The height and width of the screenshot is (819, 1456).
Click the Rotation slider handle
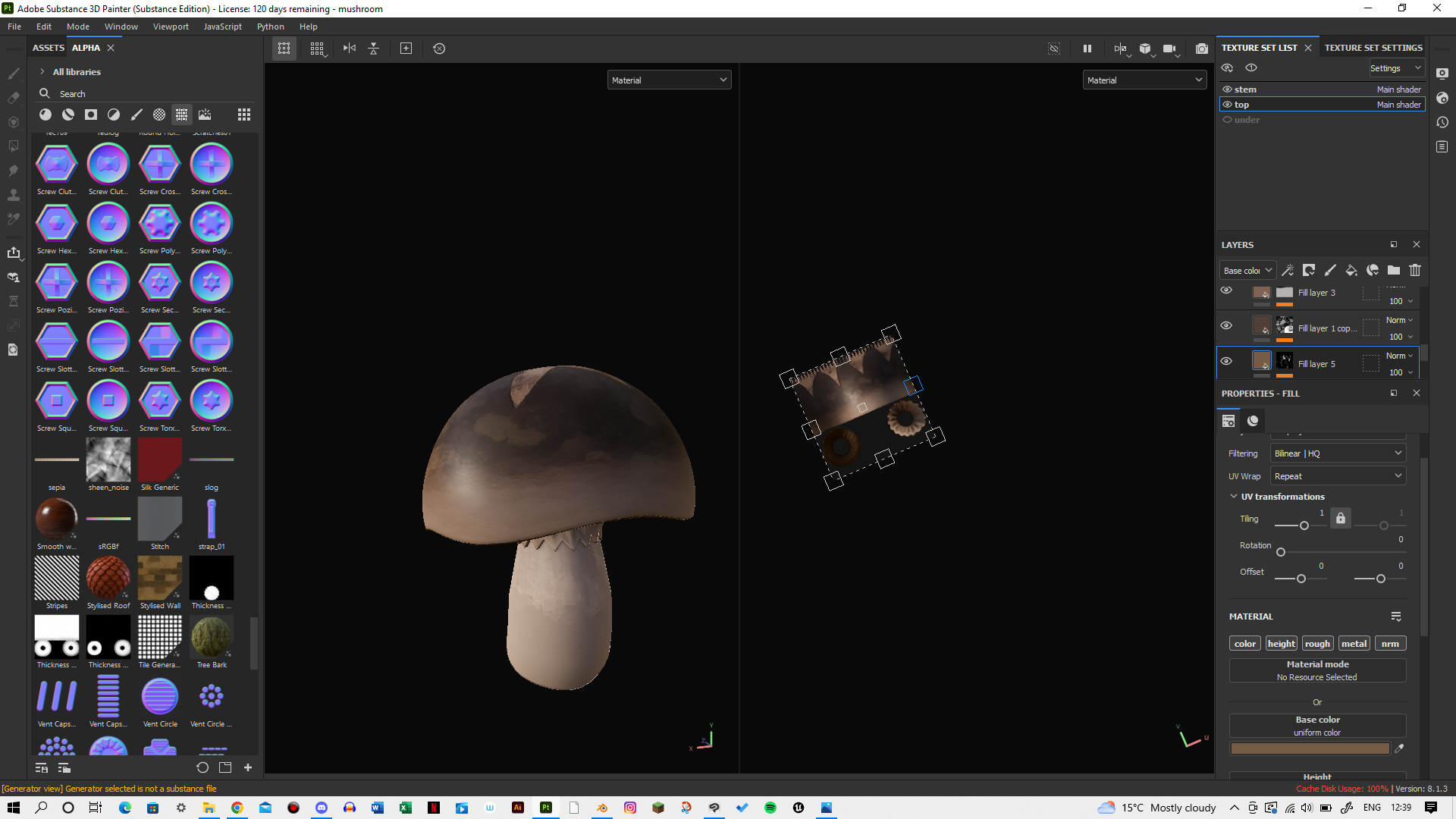1281,552
